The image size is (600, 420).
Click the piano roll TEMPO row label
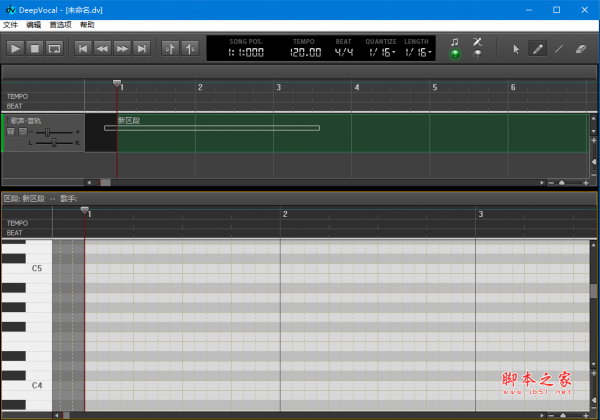pyautogui.click(x=17, y=223)
